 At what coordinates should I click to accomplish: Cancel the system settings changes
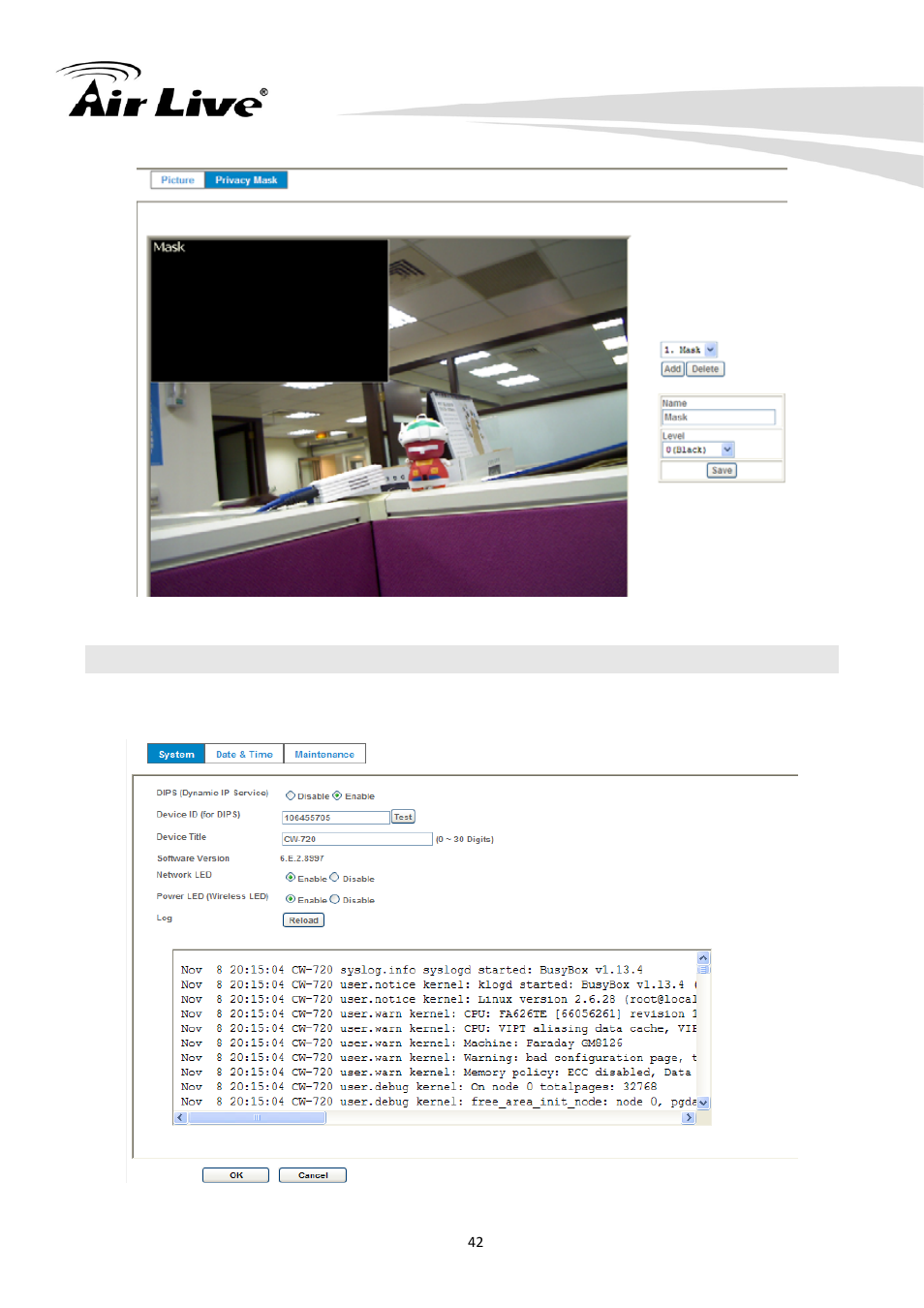pos(313,1175)
